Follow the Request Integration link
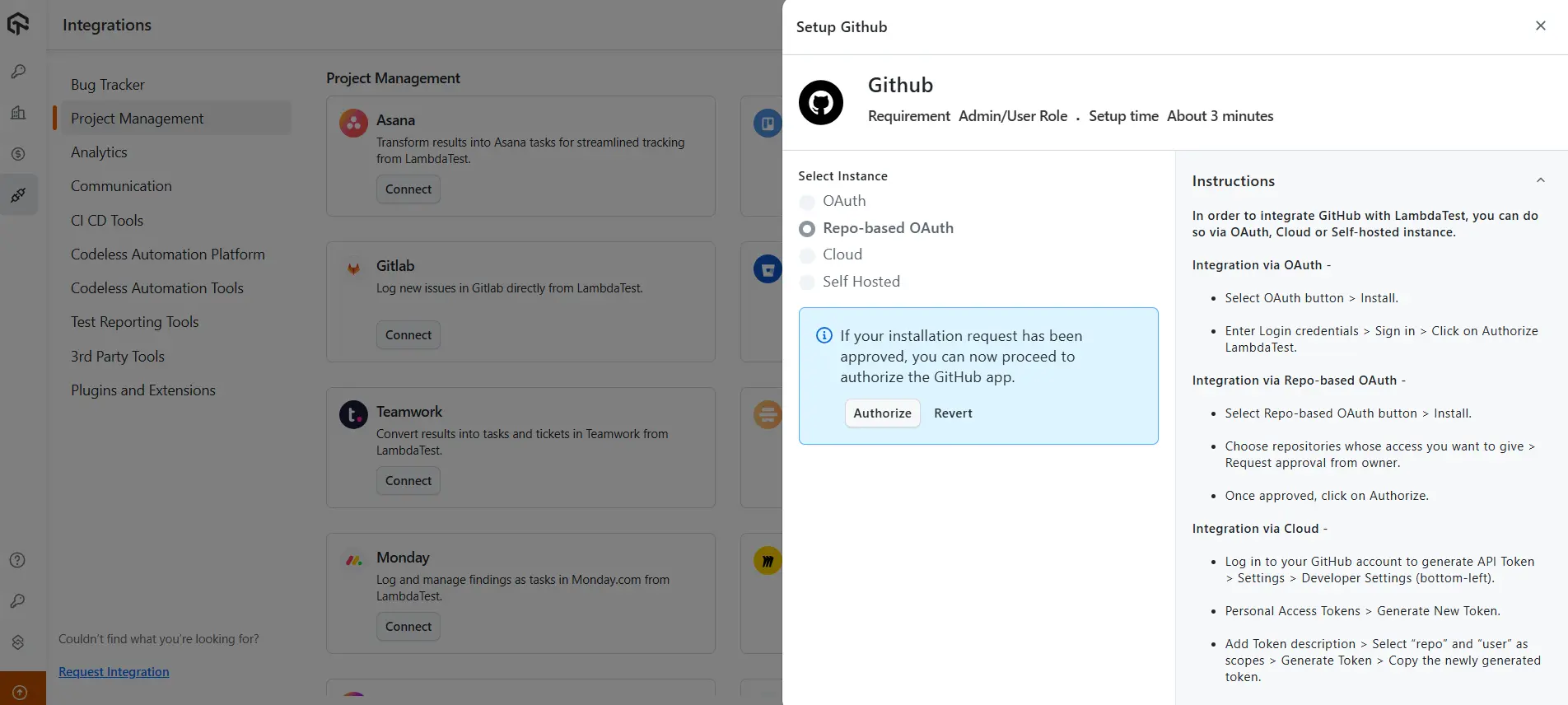This screenshot has height=705, width=1568. tap(114, 672)
